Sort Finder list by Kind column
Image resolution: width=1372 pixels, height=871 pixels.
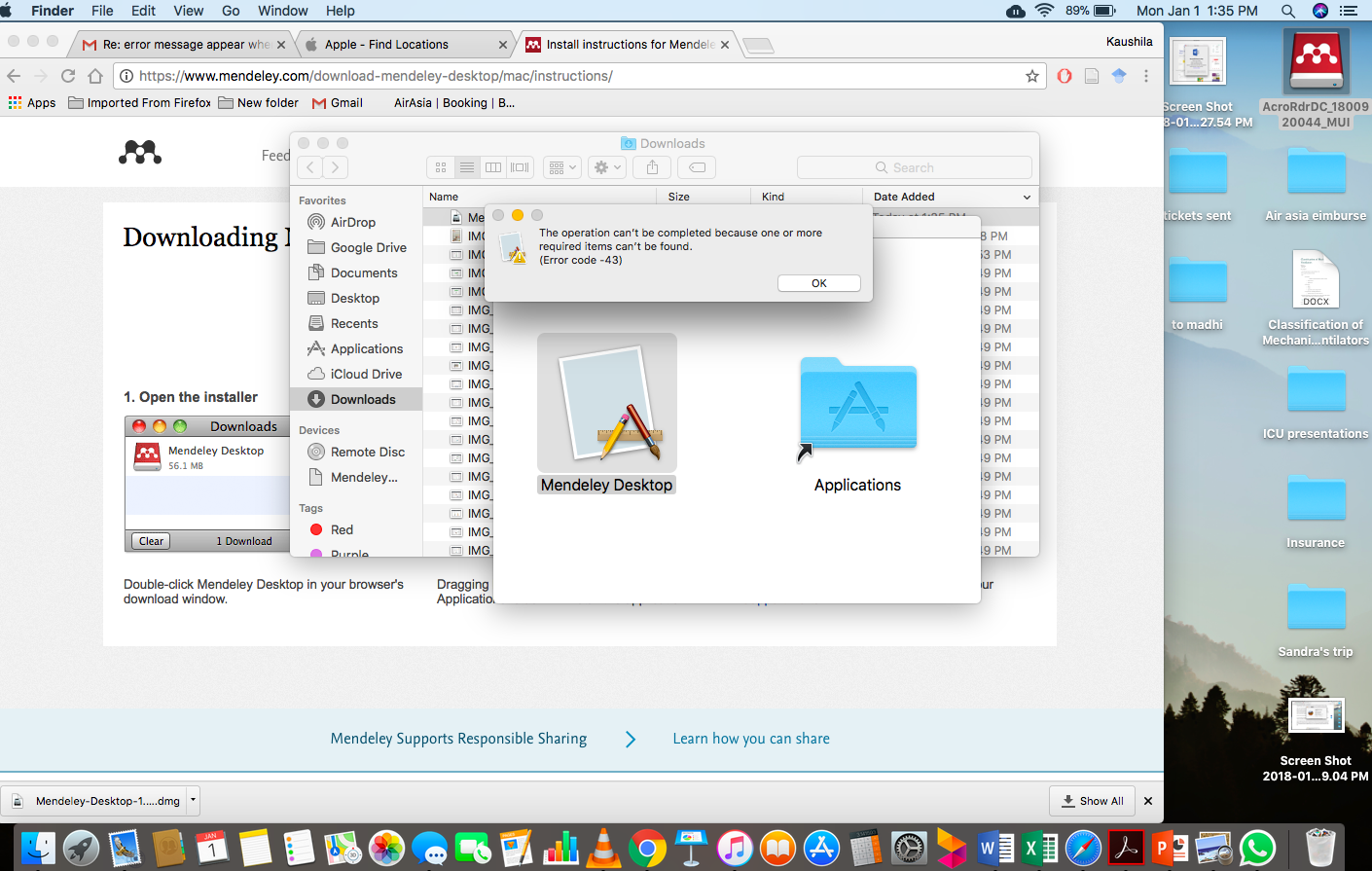click(809, 197)
